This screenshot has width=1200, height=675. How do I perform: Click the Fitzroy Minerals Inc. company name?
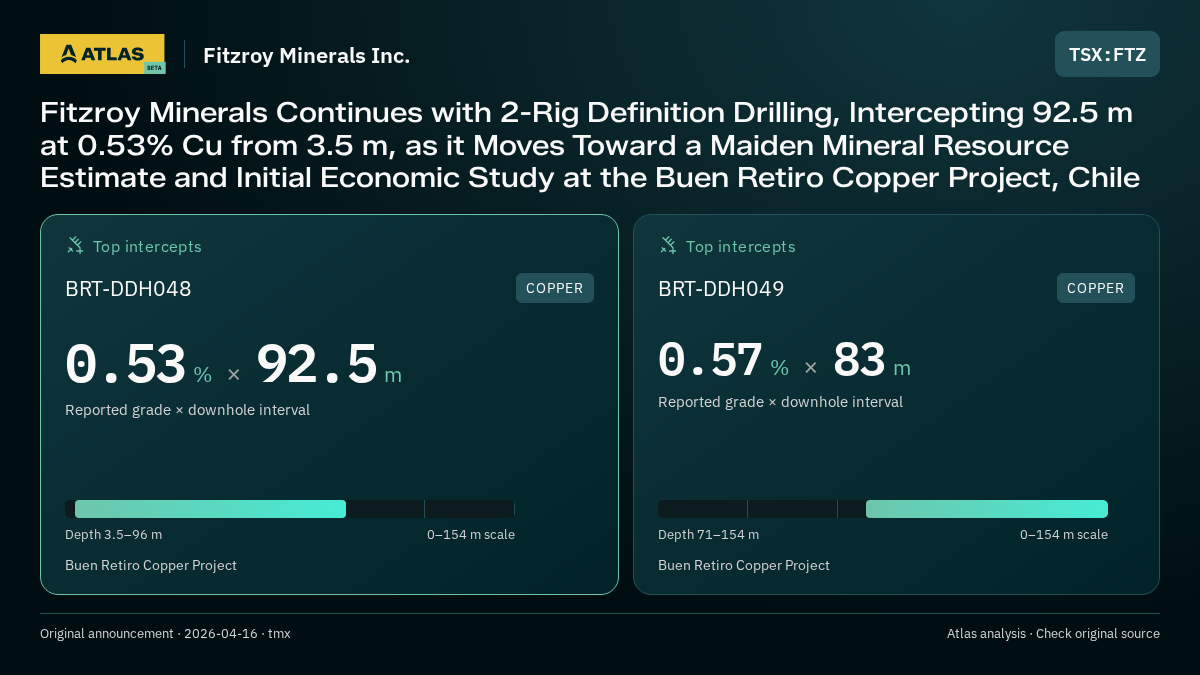[306, 56]
